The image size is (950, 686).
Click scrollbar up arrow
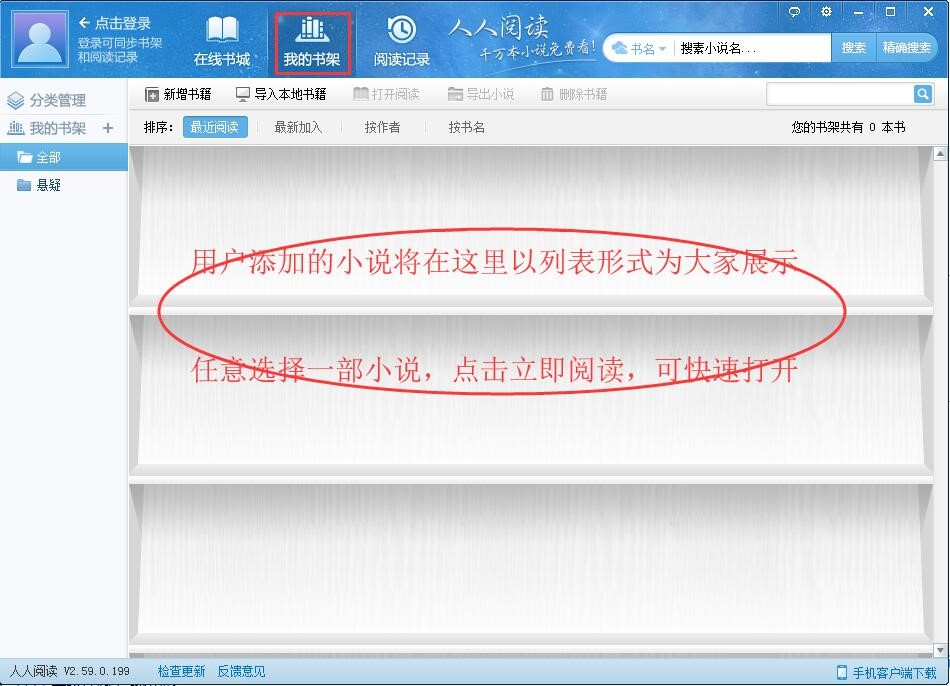point(940,153)
